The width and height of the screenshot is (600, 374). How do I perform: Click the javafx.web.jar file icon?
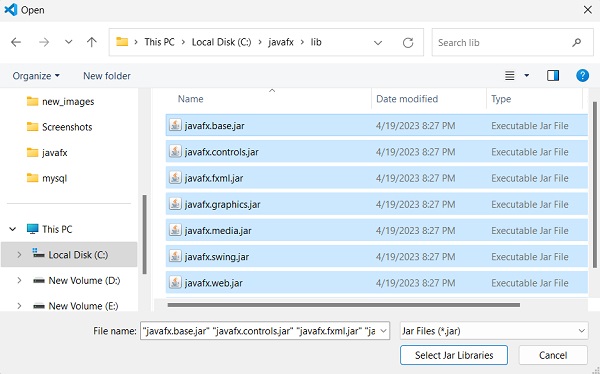175,283
